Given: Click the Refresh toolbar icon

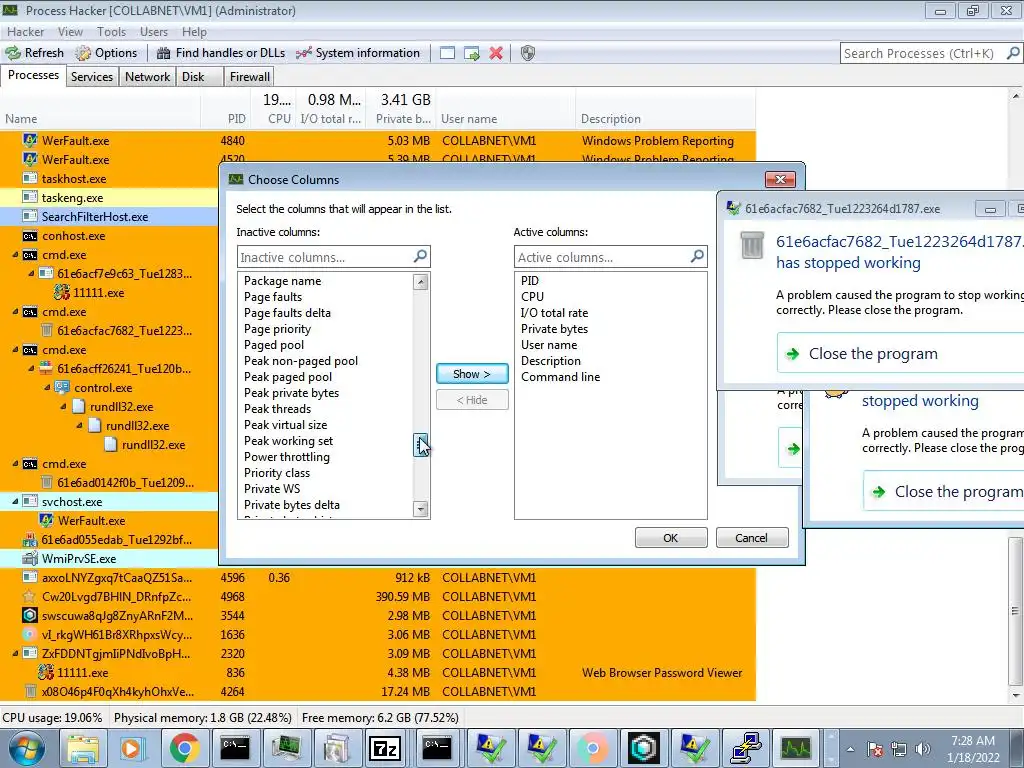Looking at the screenshot, I should pos(13,53).
